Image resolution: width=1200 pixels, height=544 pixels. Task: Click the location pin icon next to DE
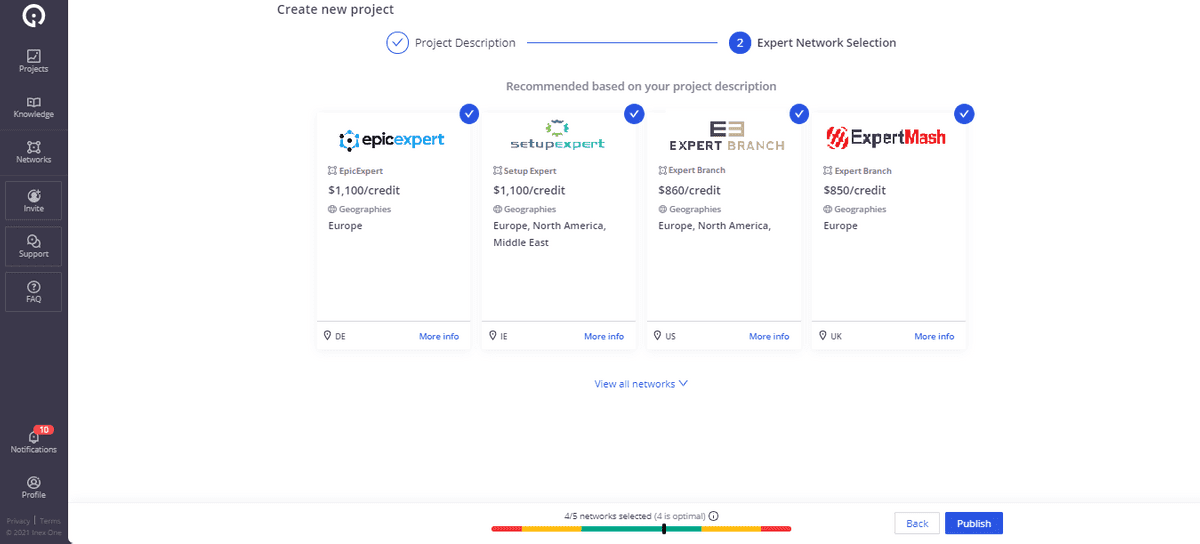coord(327,336)
